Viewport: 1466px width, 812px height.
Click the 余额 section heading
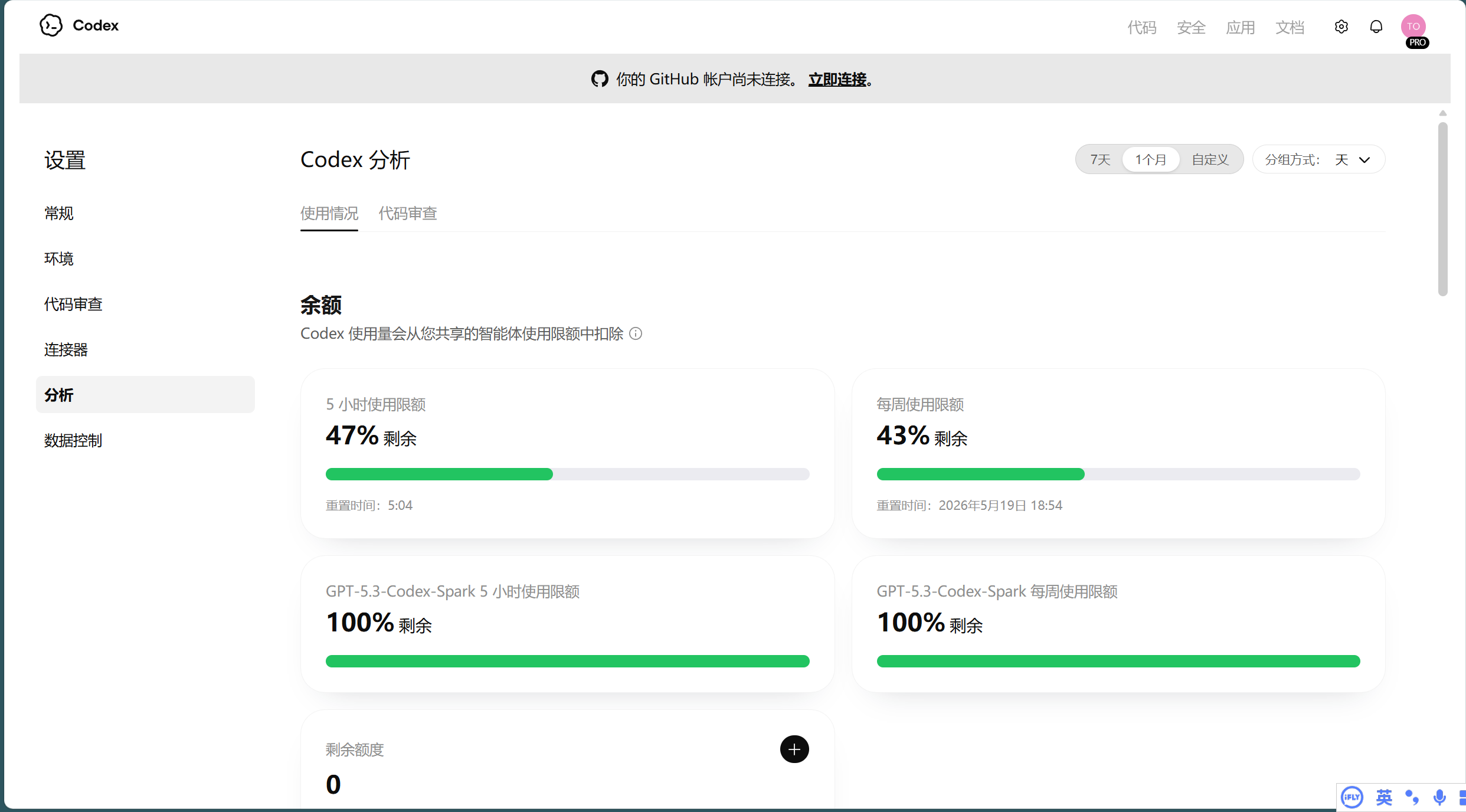click(321, 305)
